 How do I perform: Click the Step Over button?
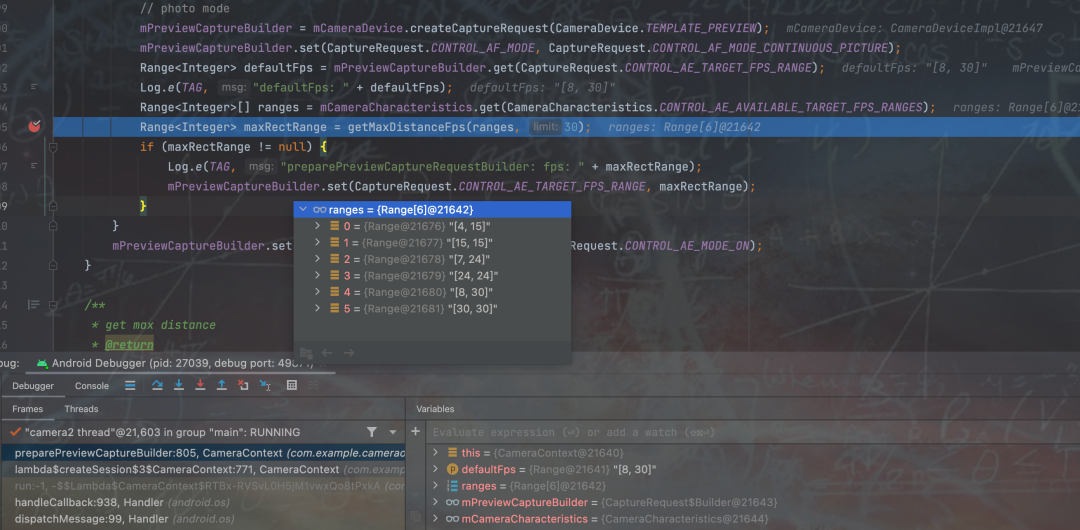click(157, 385)
